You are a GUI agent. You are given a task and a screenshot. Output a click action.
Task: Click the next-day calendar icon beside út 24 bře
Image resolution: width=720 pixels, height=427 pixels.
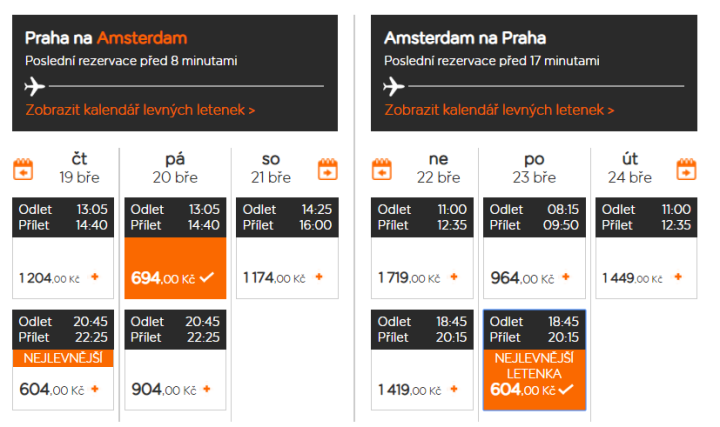[x=686, y=169]
